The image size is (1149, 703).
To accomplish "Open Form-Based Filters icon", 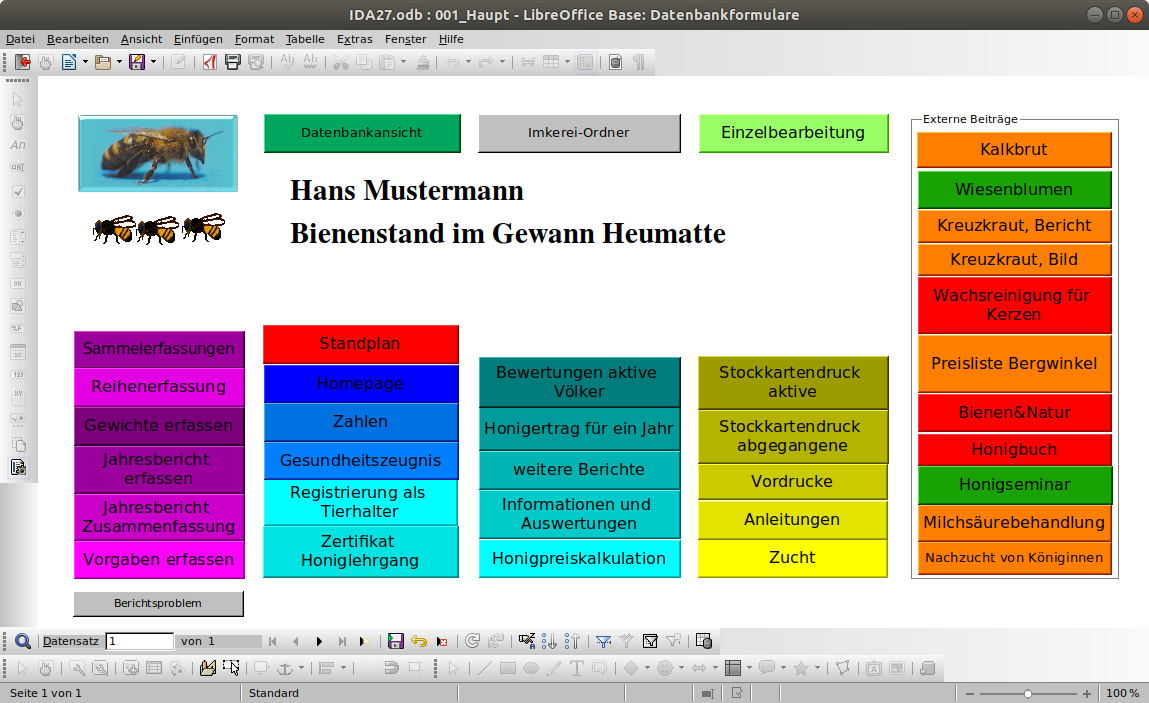I will pyautogui.click(x=650, y=641).
